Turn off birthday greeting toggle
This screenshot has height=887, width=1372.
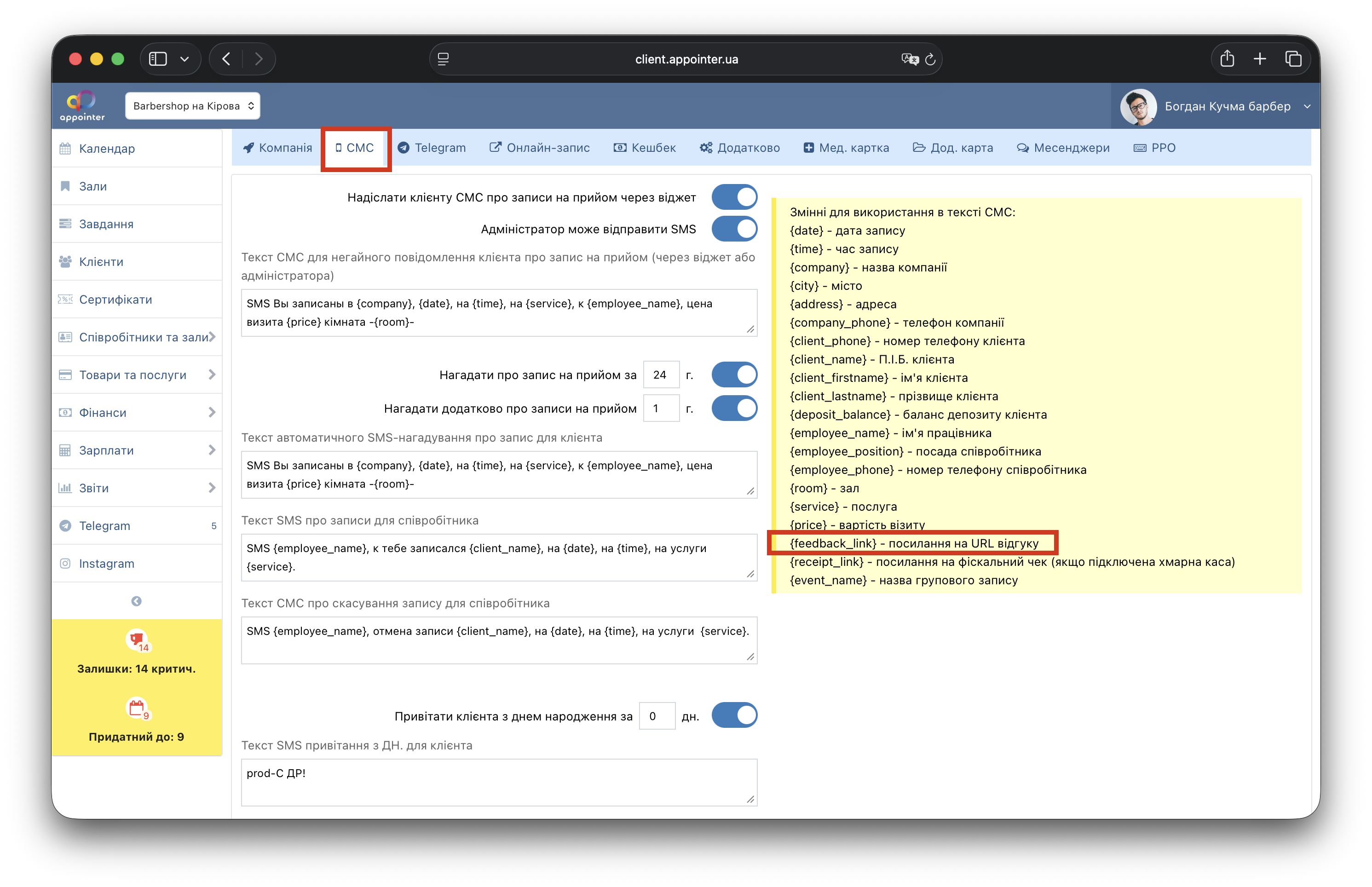734,716
